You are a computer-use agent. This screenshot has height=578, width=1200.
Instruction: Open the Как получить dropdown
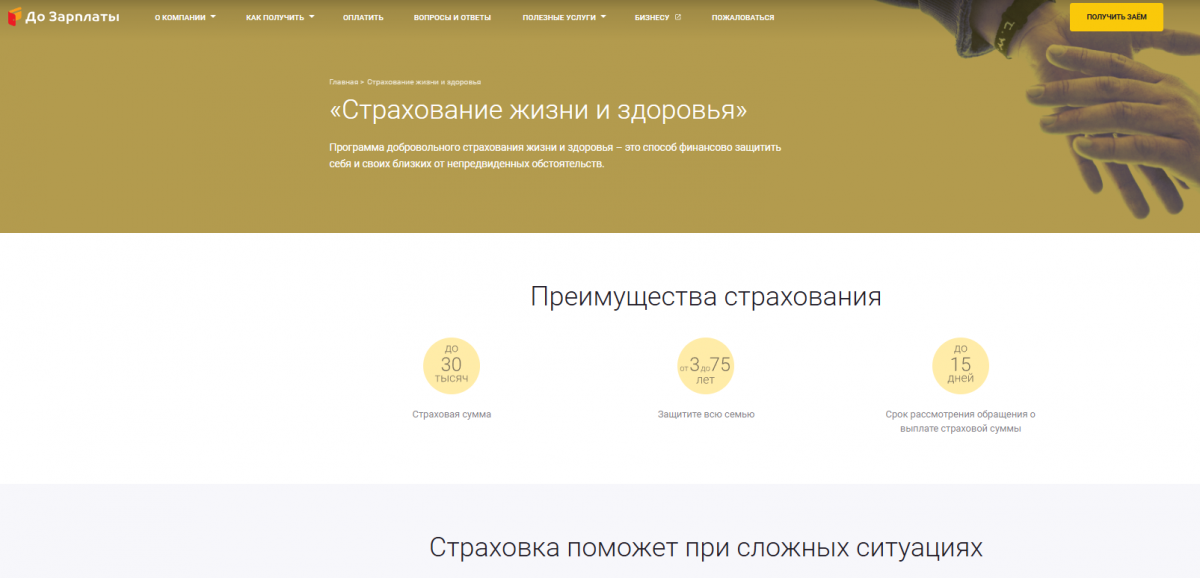pyautogui.click(x=280, y=18)
